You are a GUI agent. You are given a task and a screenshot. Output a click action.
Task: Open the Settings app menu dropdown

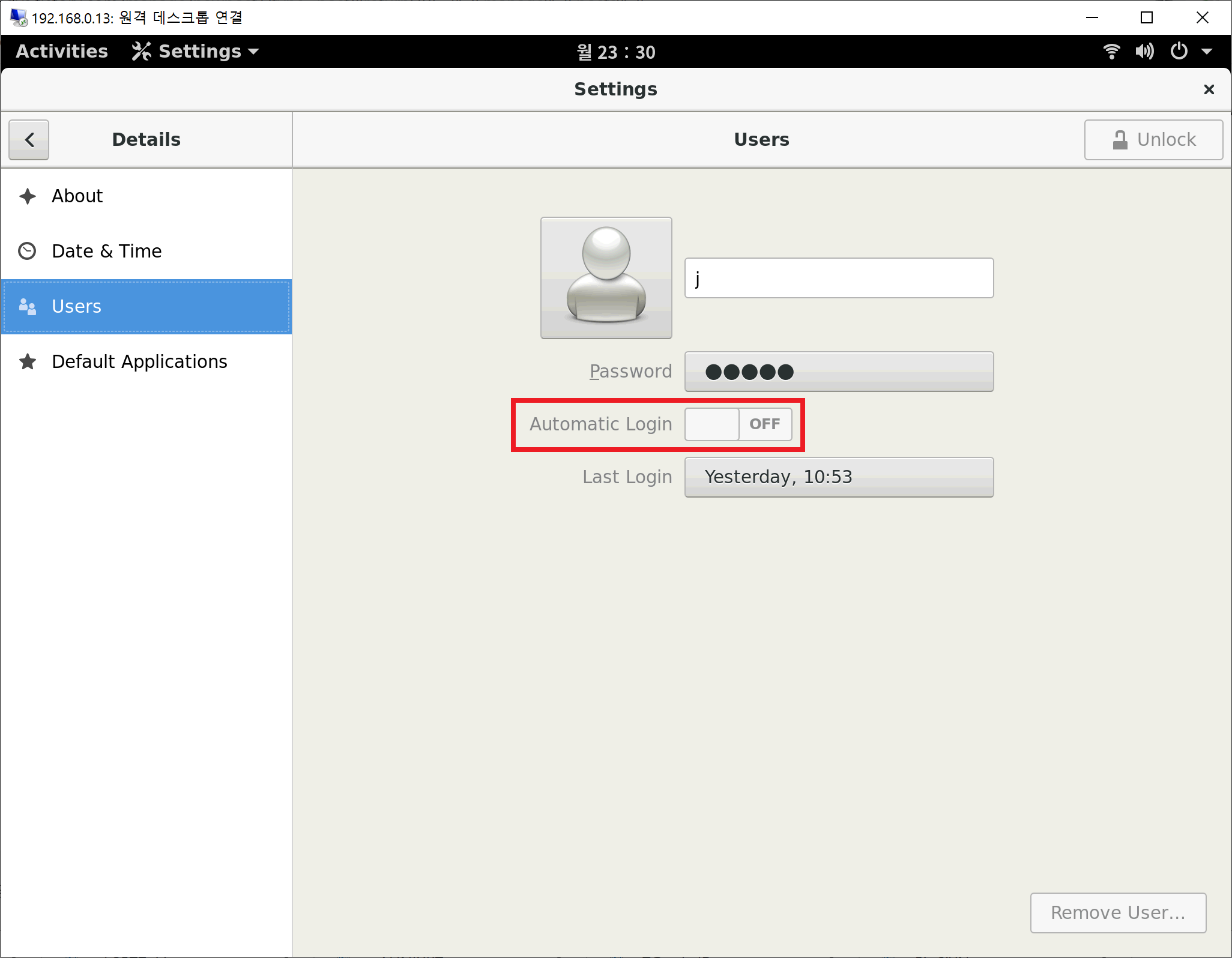(196, 52)
